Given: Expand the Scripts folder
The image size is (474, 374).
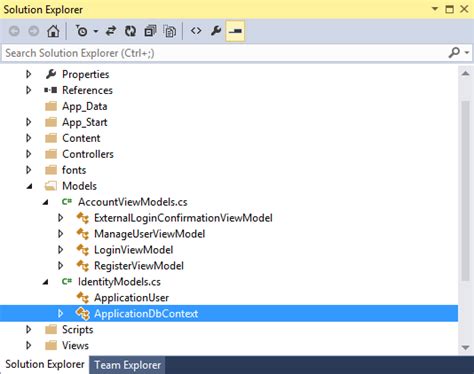Looking at the screenshot, I should click(x=29, y=329).
